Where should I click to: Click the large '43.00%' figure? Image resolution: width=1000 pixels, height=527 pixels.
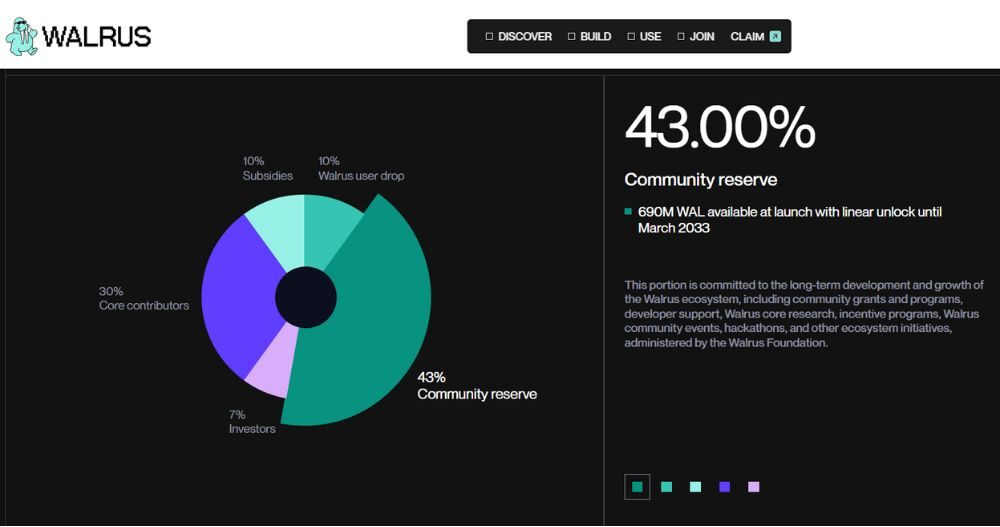click(720, 128)
